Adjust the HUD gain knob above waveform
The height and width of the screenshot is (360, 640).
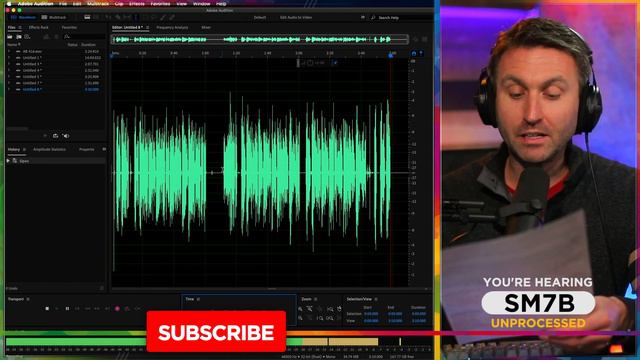(x=310, y=62)
